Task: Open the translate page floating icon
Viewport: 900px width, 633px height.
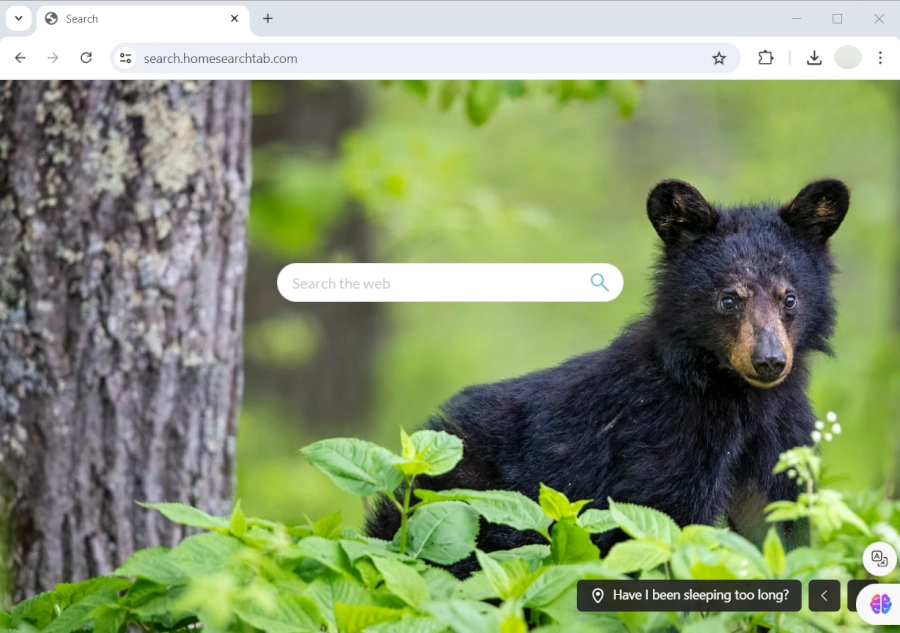Action: pyautogui.click(x=879, y=558)
